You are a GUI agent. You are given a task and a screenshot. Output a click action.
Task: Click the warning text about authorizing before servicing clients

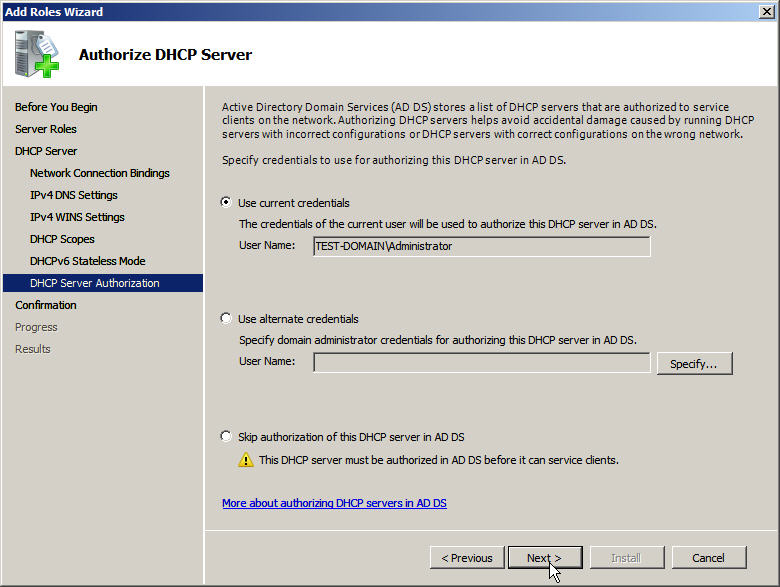point(439,460)
